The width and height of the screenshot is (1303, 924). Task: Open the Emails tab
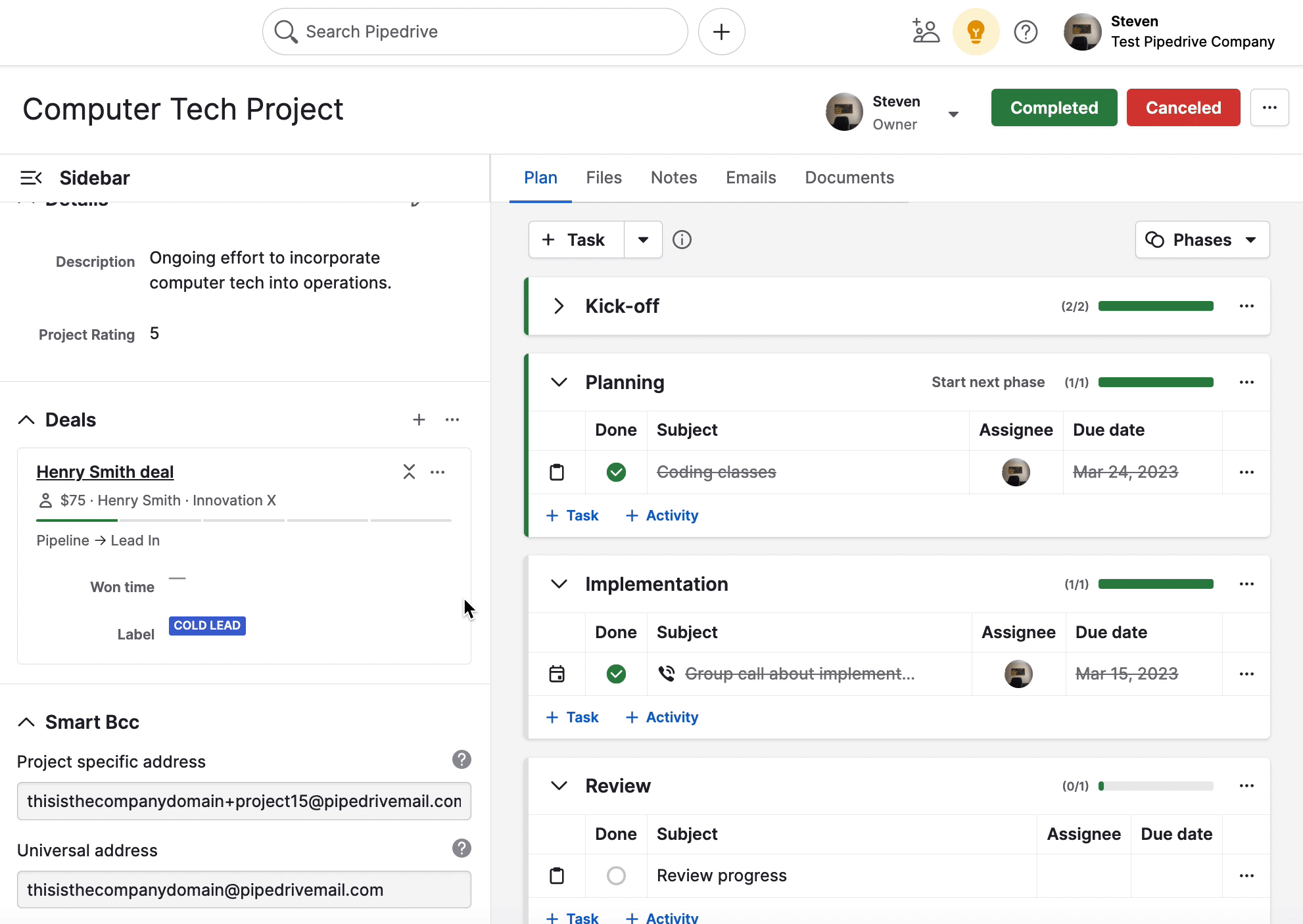click(750, 177)
